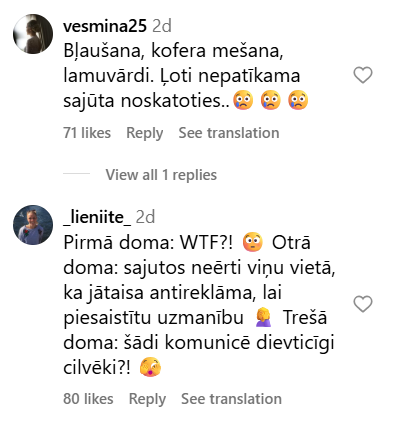Like _lieniite_'s comment with the heart icon
The height and width of the screenshot is (426, 393).
[x=363, y=304]
